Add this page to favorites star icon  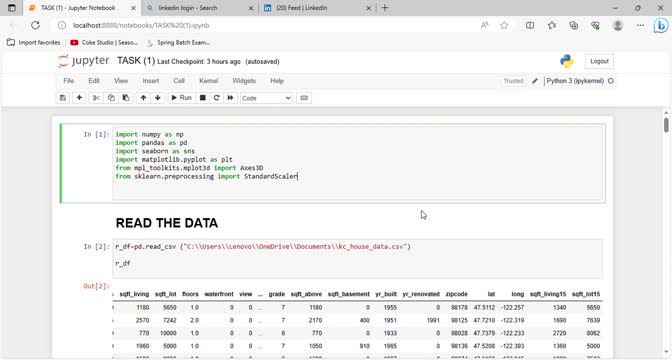pyautogui.click(x=504, y=25)
